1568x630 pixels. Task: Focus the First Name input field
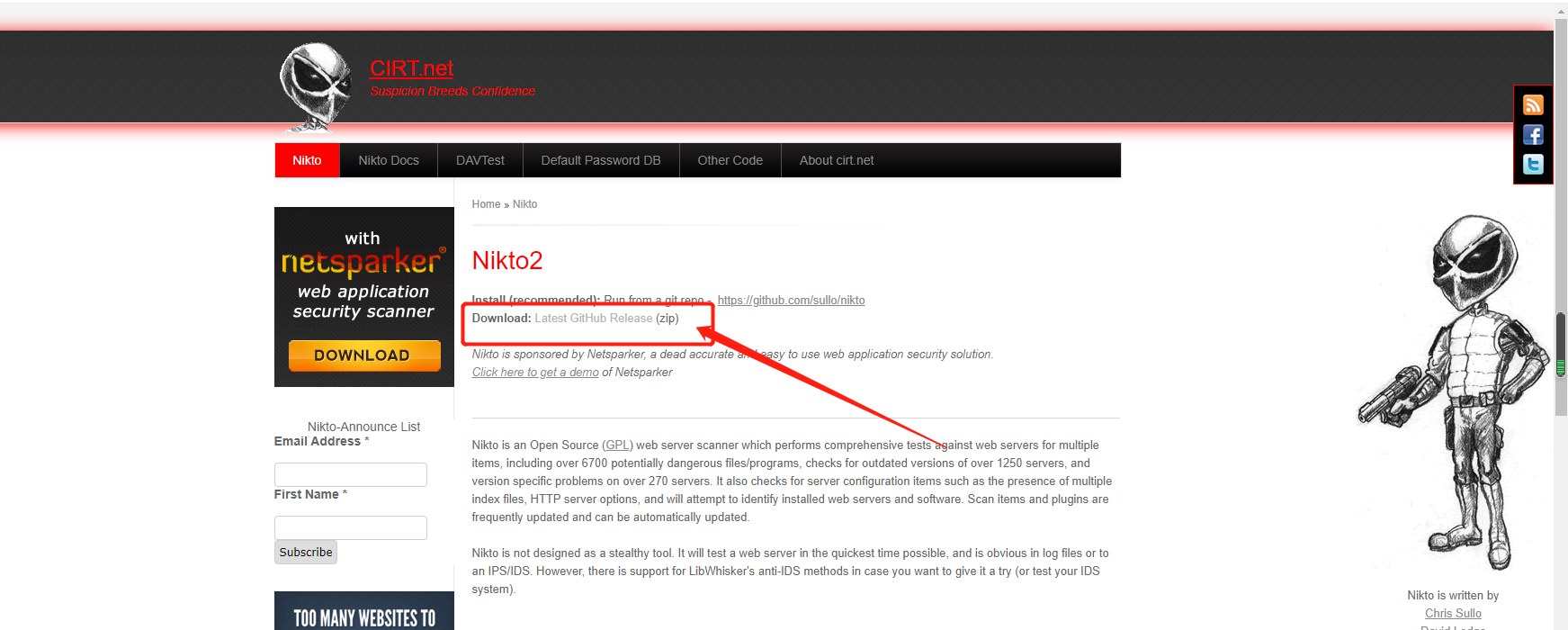click(351, 527)
